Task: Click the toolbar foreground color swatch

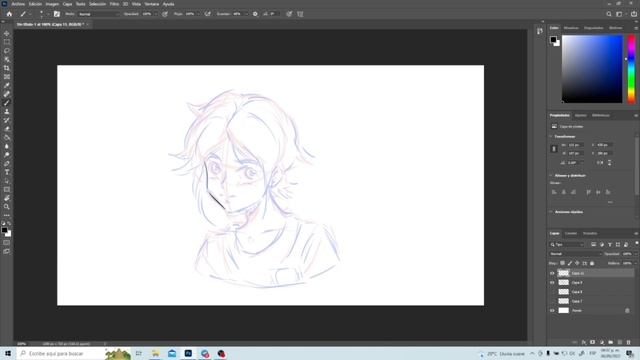Action: 4,230
